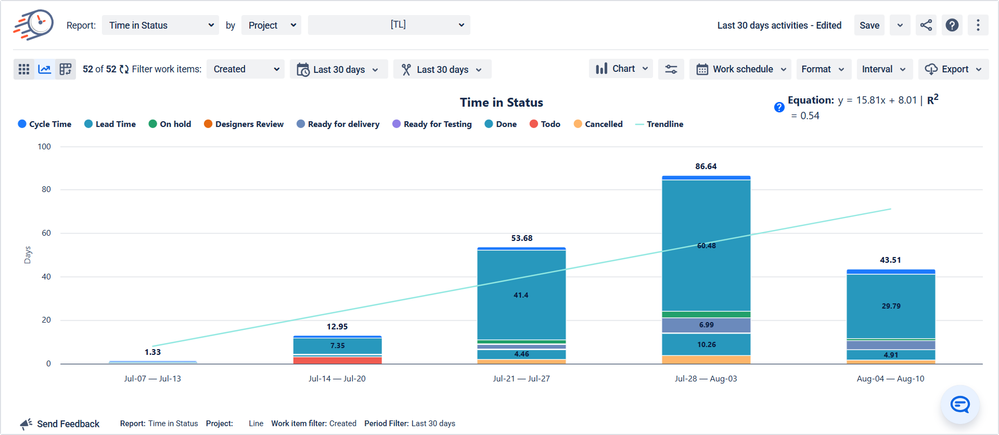
Task: Toggle Todo legend series
Action: 545,124
